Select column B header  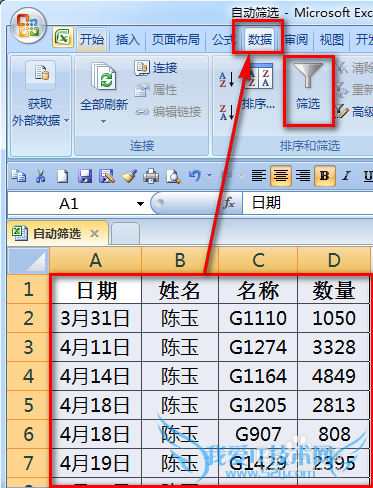(x=180, y=260)
